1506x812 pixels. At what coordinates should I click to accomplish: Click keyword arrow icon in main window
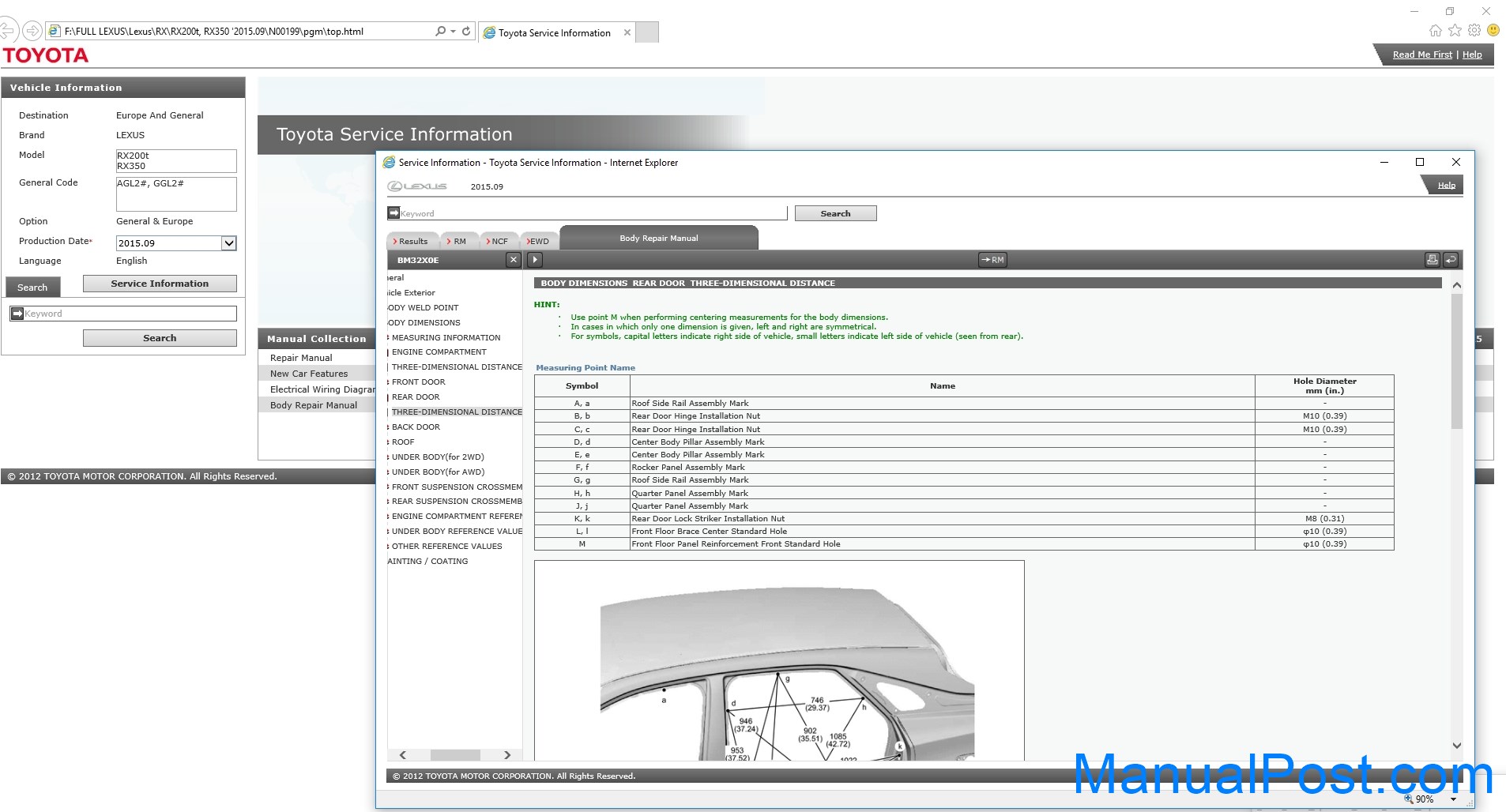coord(17,314)
